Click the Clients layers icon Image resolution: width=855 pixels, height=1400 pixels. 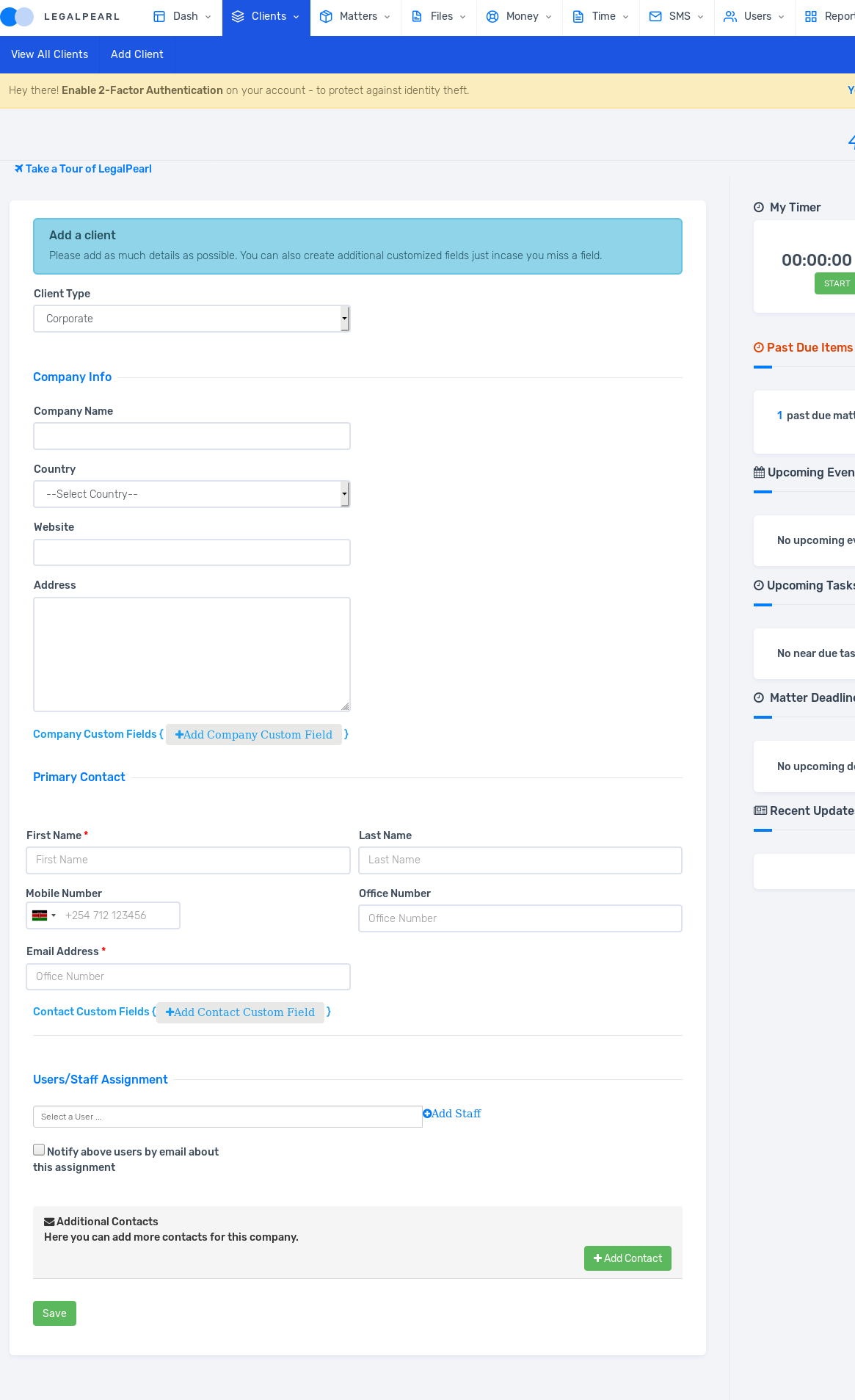coord(238,17)
